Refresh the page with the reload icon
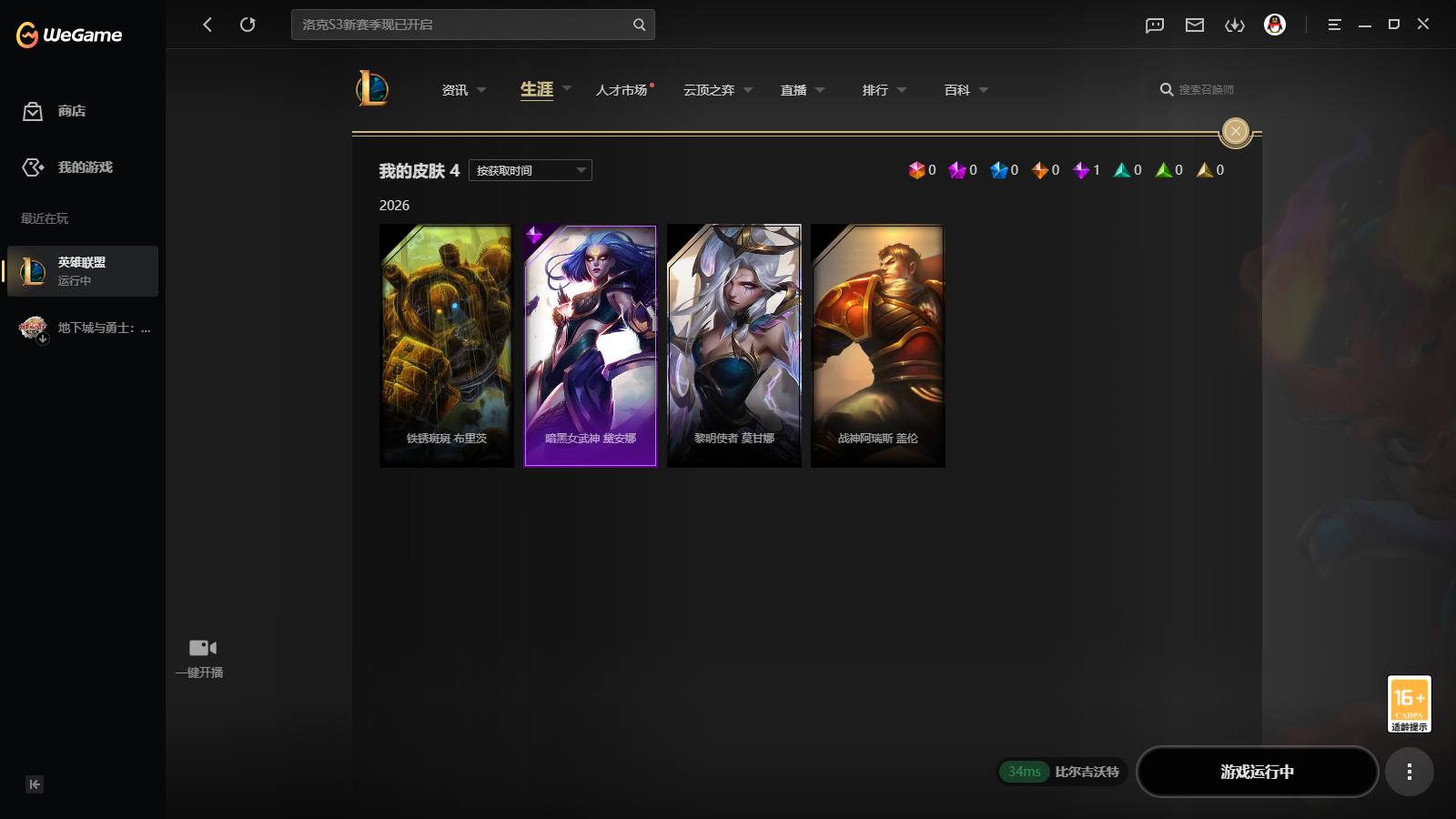The height and width of the screenshot is (819, 1456). (x=248, y=25)
